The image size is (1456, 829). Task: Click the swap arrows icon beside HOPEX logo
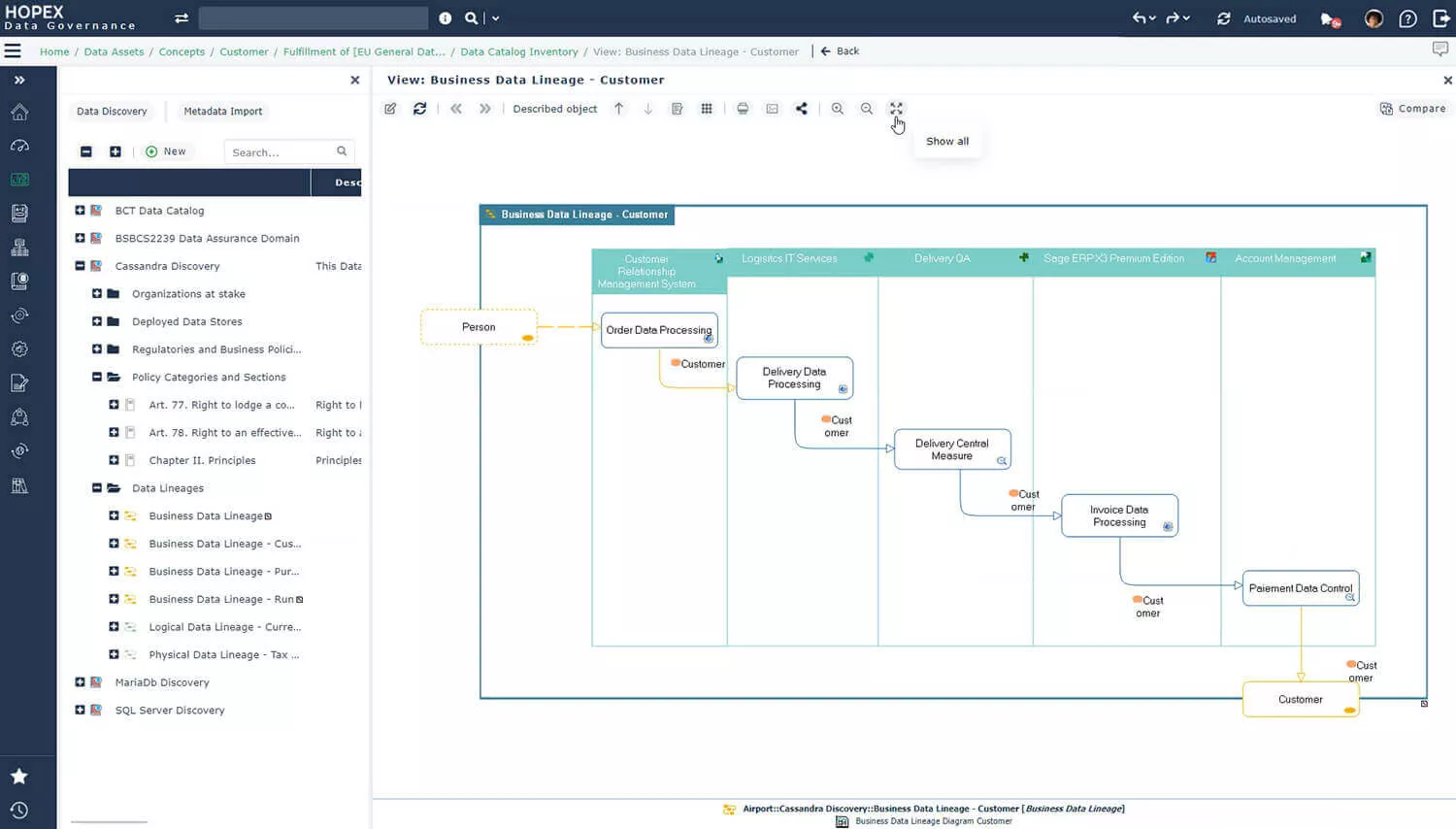182,18
